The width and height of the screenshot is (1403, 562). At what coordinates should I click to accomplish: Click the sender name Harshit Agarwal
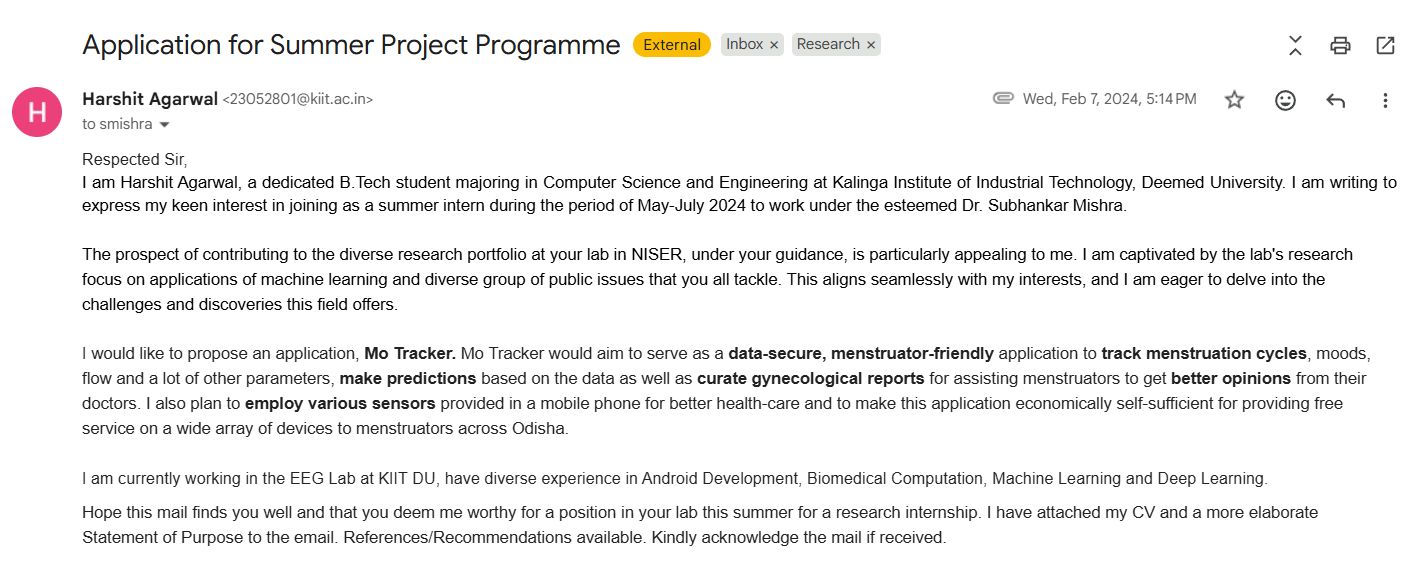(150, 99)
